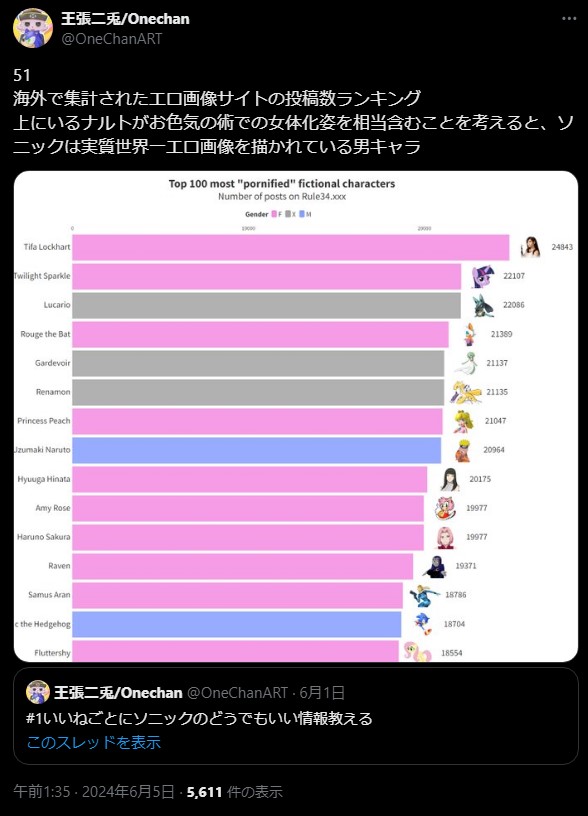Image resolution: width=588 pixels, height=816 pixels.
Task: Click the quoted tweet's small avatar
Action: (38, 693)
